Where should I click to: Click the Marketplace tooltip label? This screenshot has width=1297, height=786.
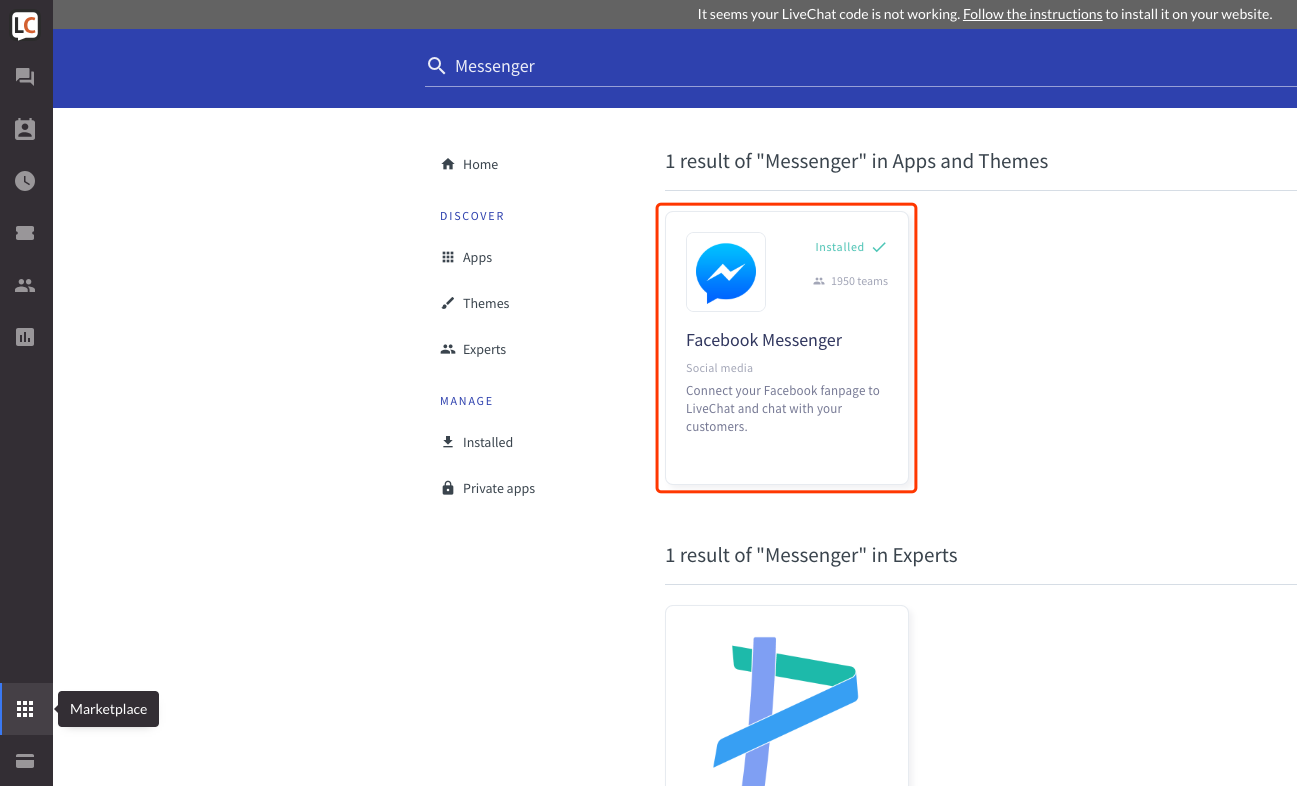[108, 709]
